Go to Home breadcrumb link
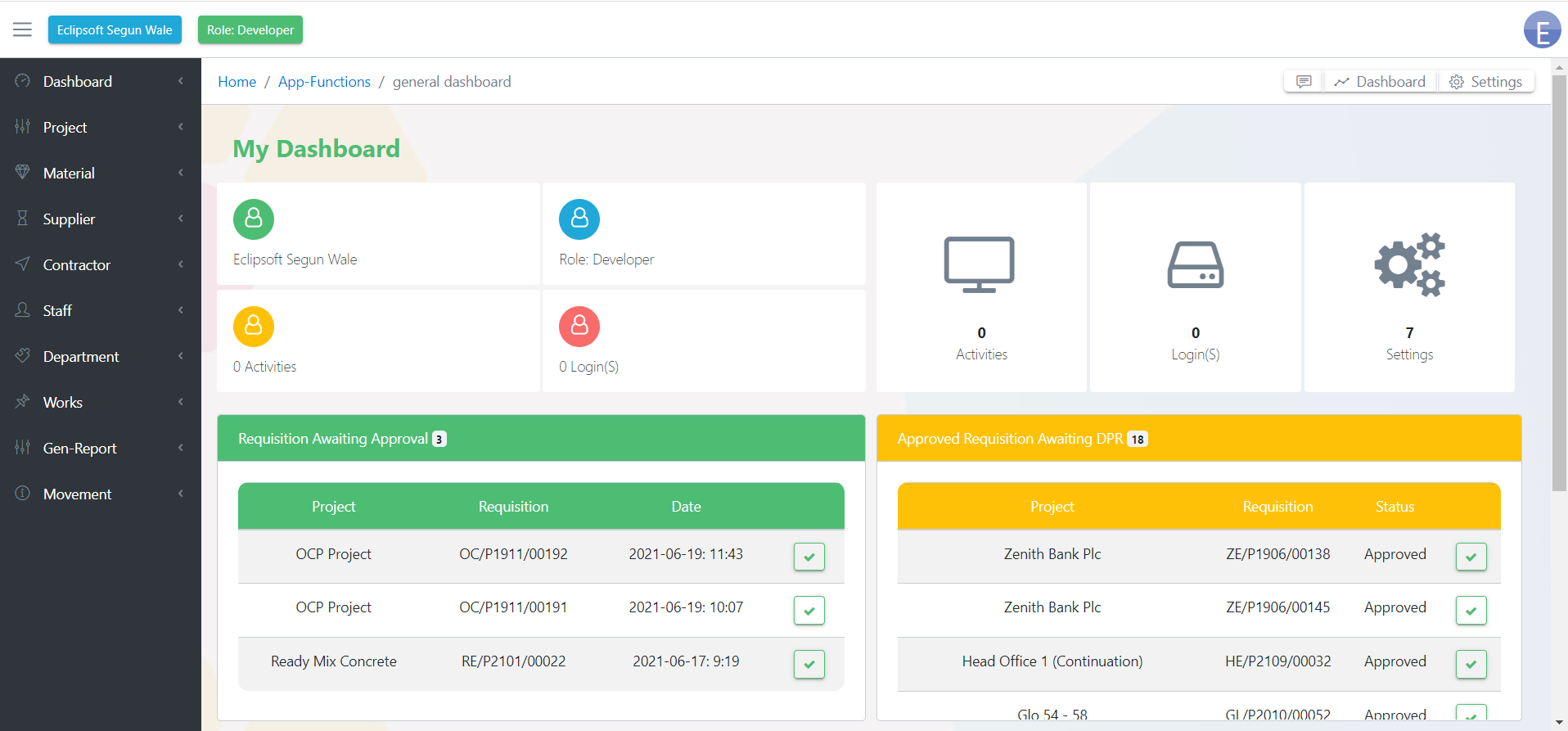1568x731 pixels. click(237, 82)
